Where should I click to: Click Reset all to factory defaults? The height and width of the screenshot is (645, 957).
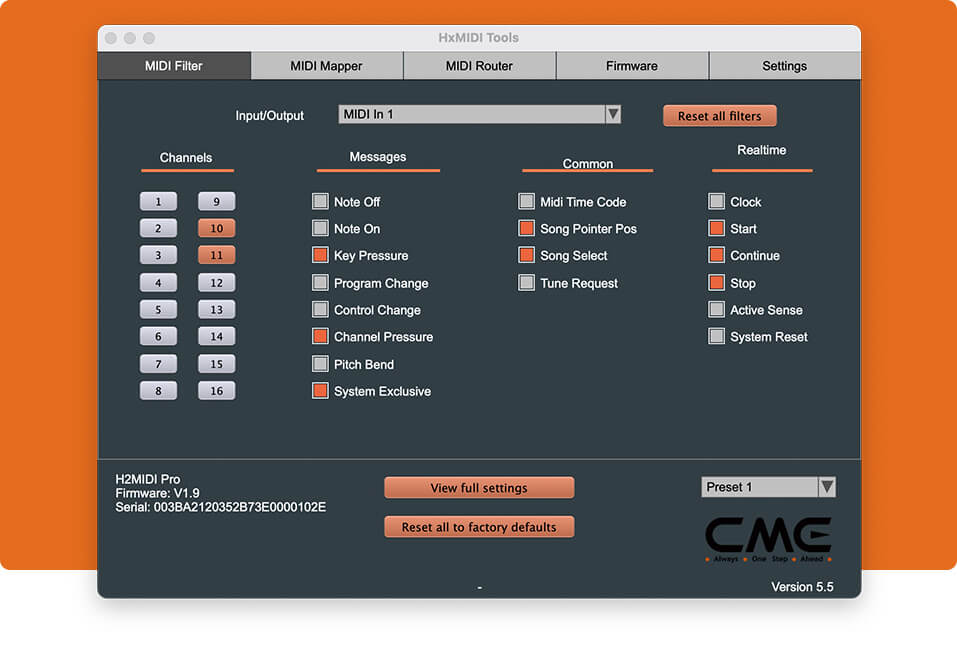coord(479,527)
